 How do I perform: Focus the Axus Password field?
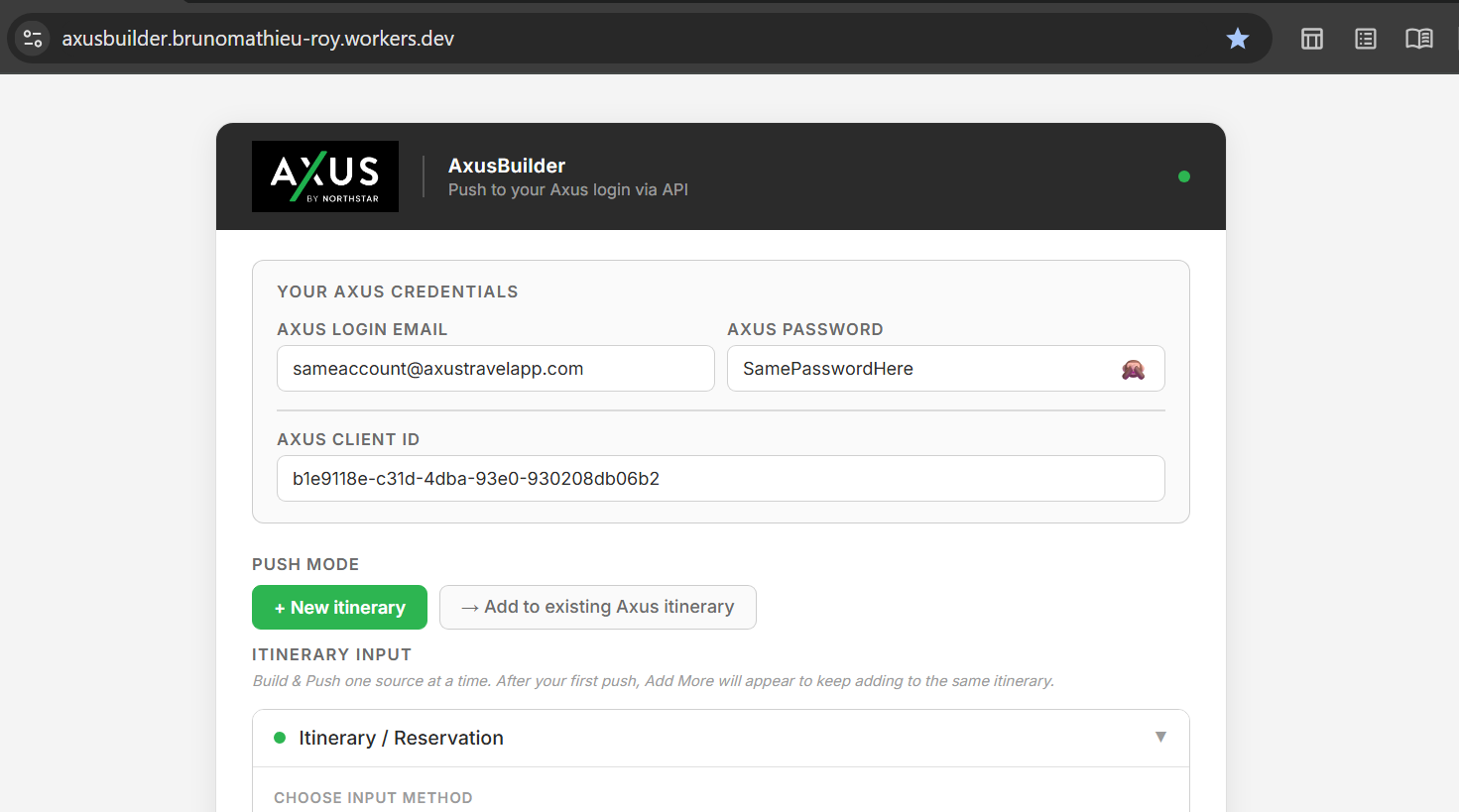click(946, 369)
